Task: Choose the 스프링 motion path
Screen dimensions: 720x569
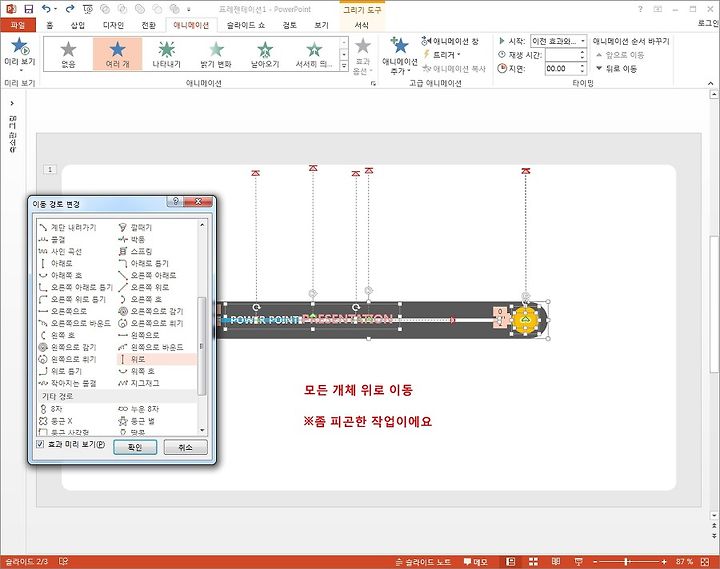Action: pyautogui.click(x=135, y=251)
